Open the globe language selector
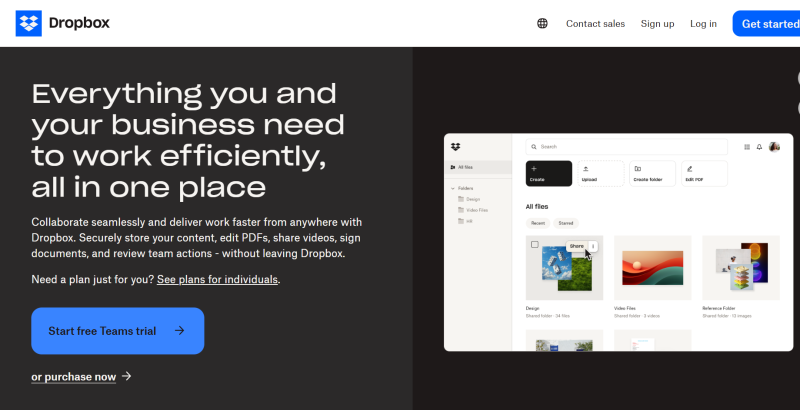The image size is (800, 410). (542, 23)
